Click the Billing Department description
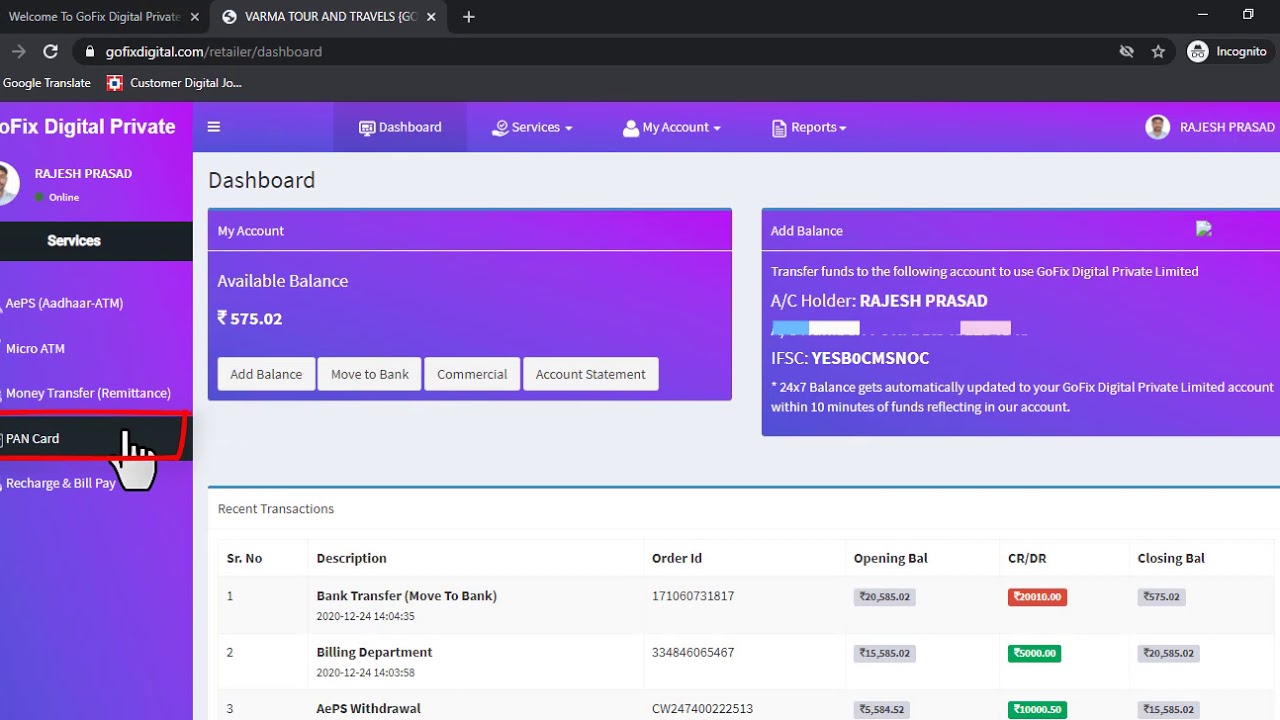The height and width of the screenshot is (720, 1280). click(374, 652)
